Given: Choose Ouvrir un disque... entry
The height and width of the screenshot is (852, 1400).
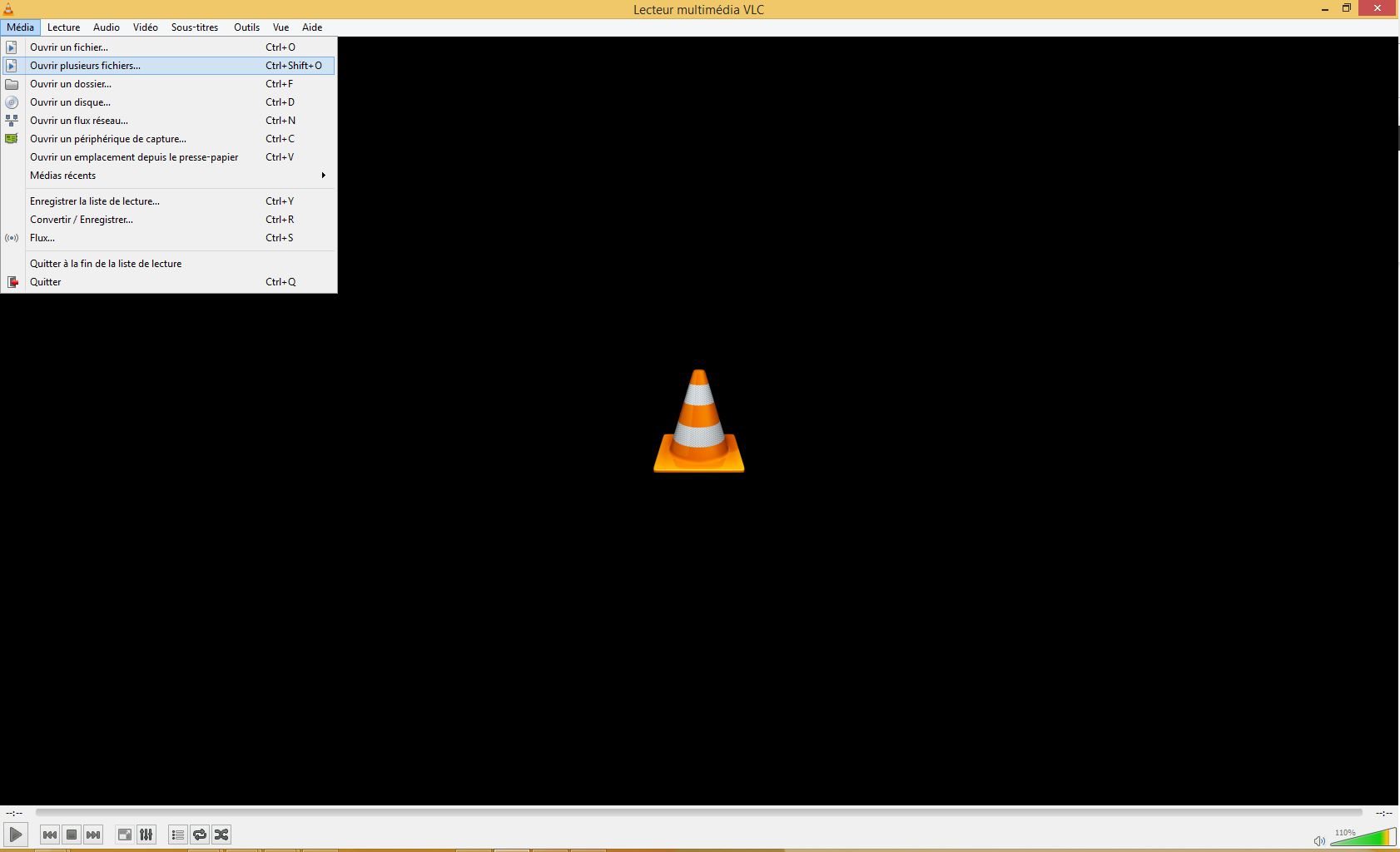Looking at the screenshot, I should 169,102.
